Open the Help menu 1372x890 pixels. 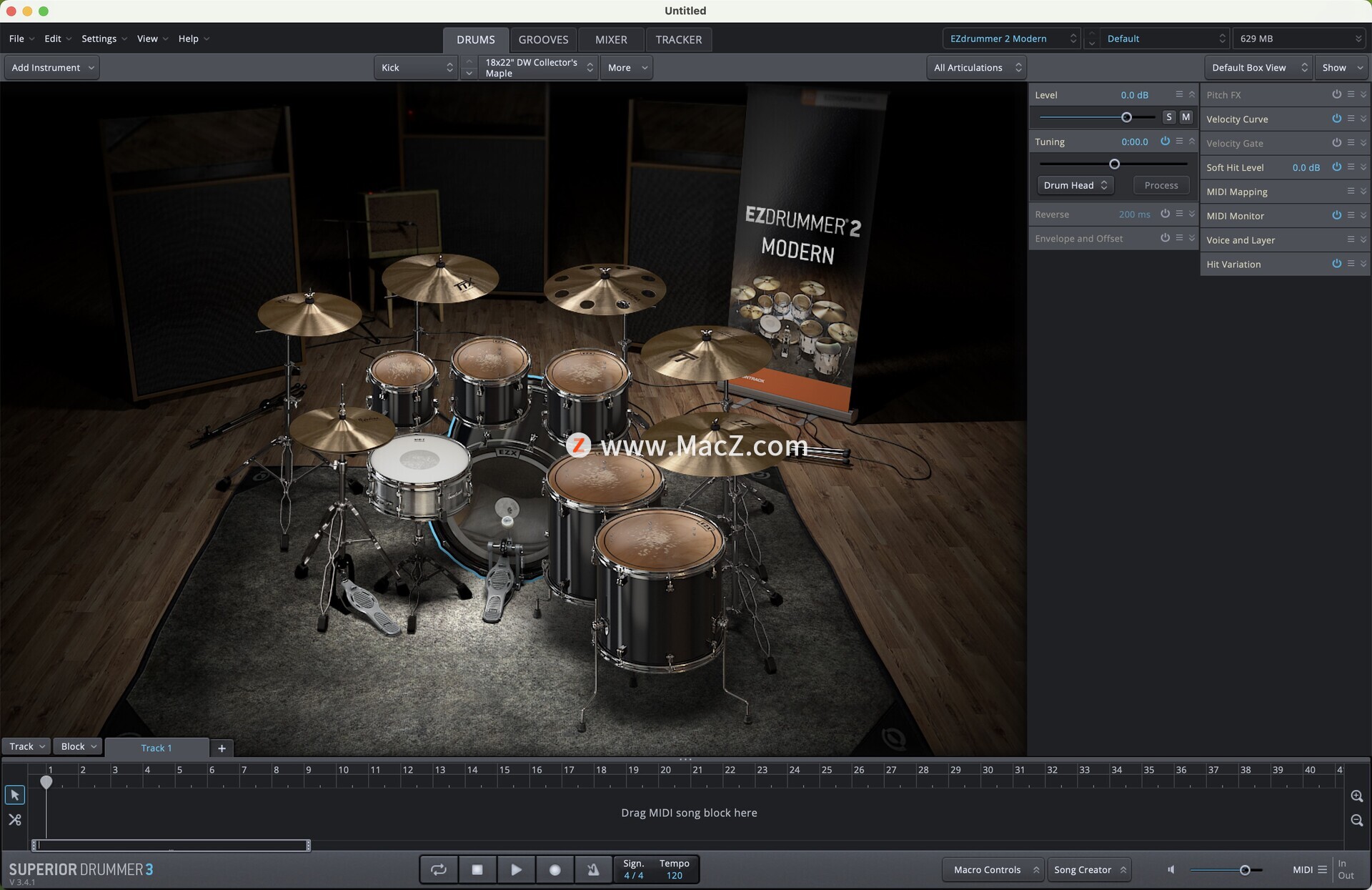point(194,39)
